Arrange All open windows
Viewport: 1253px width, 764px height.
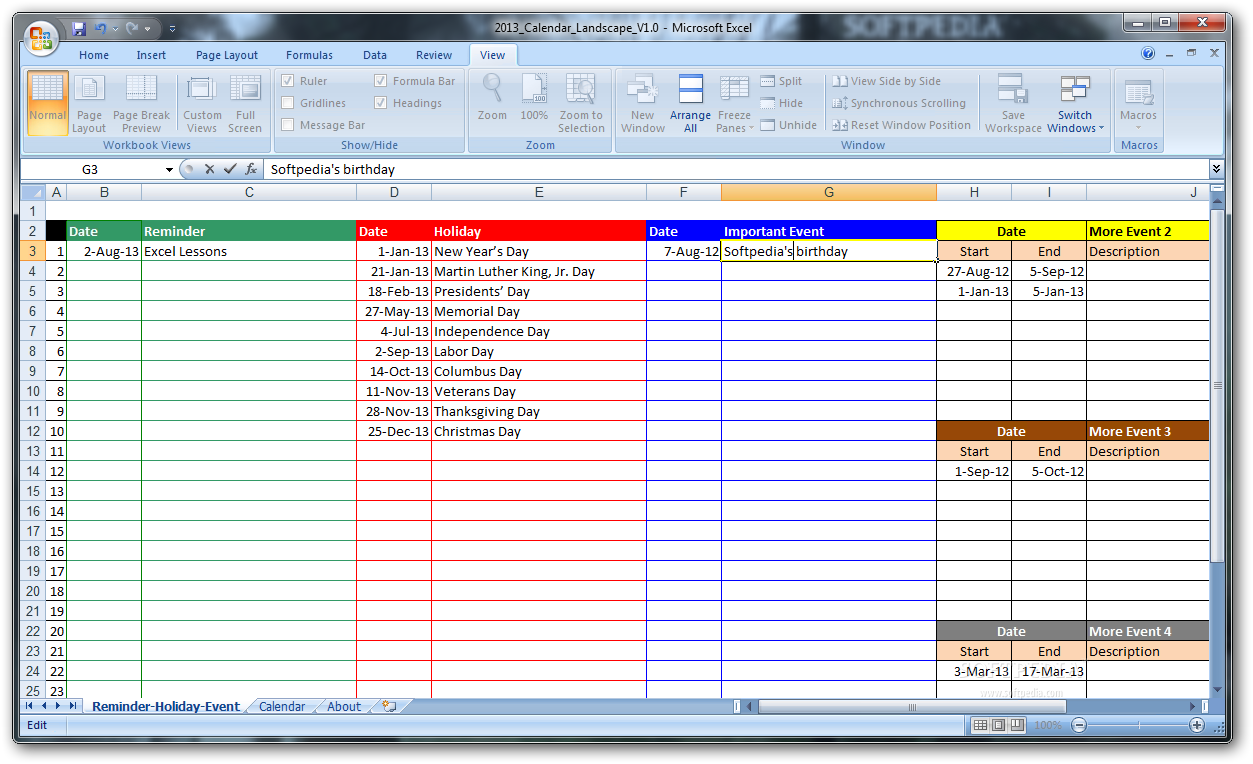tap(690, 103)
